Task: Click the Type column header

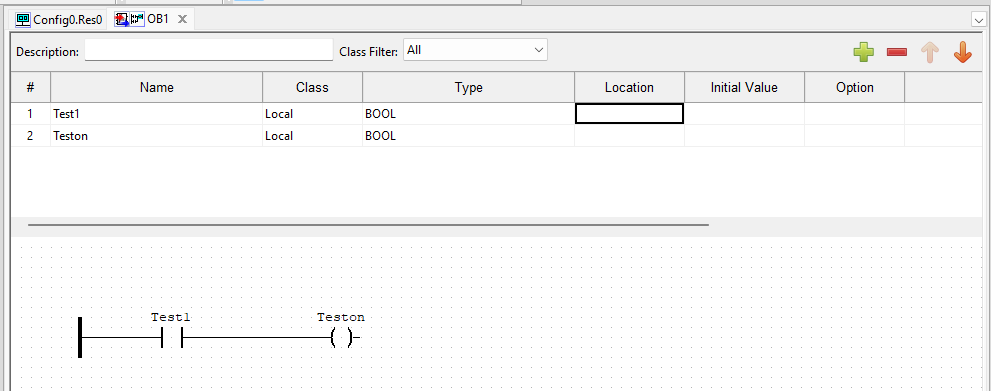Action: [468, 87]
